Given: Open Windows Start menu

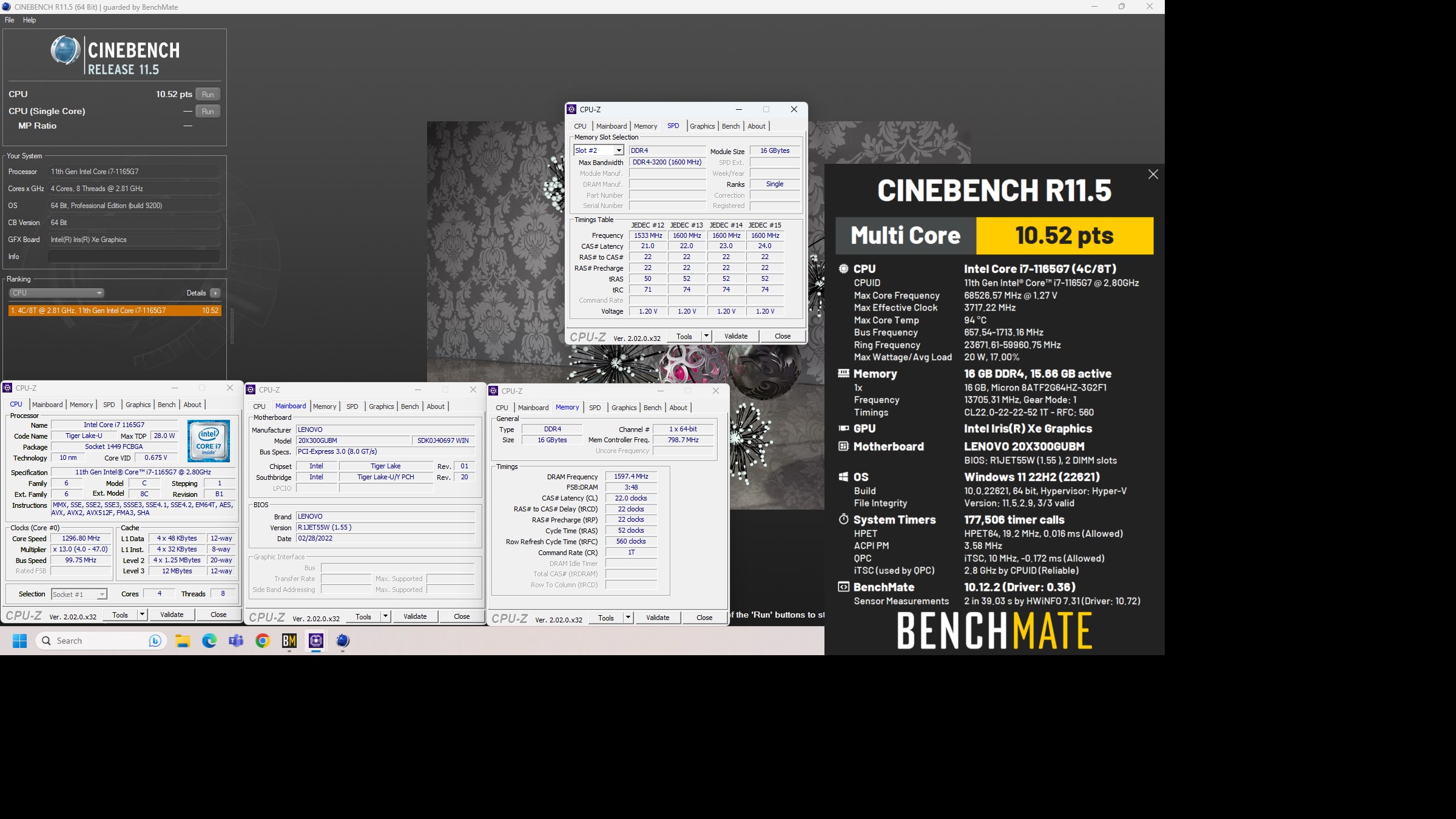Looking at the screenshot, I should point(20,641).
